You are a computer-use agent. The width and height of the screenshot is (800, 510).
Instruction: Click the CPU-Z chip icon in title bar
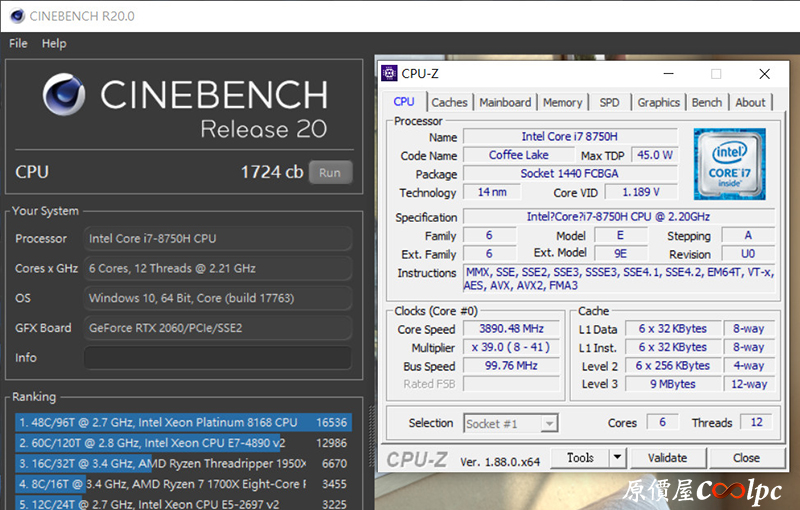(389, 73)
